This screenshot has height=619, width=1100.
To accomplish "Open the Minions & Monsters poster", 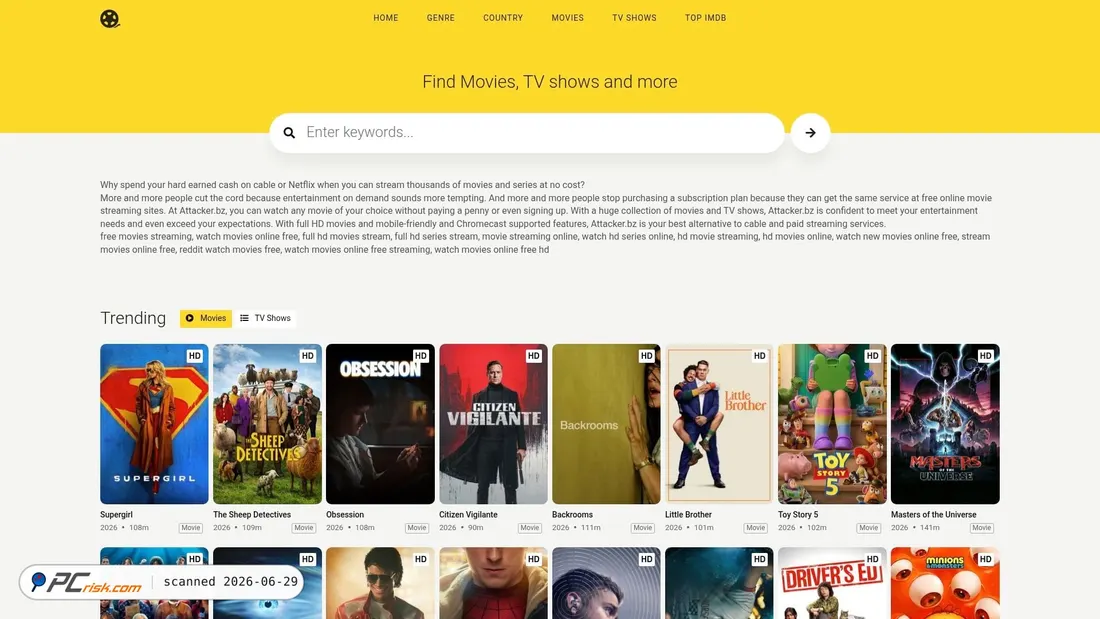I will tap(945, 583).
